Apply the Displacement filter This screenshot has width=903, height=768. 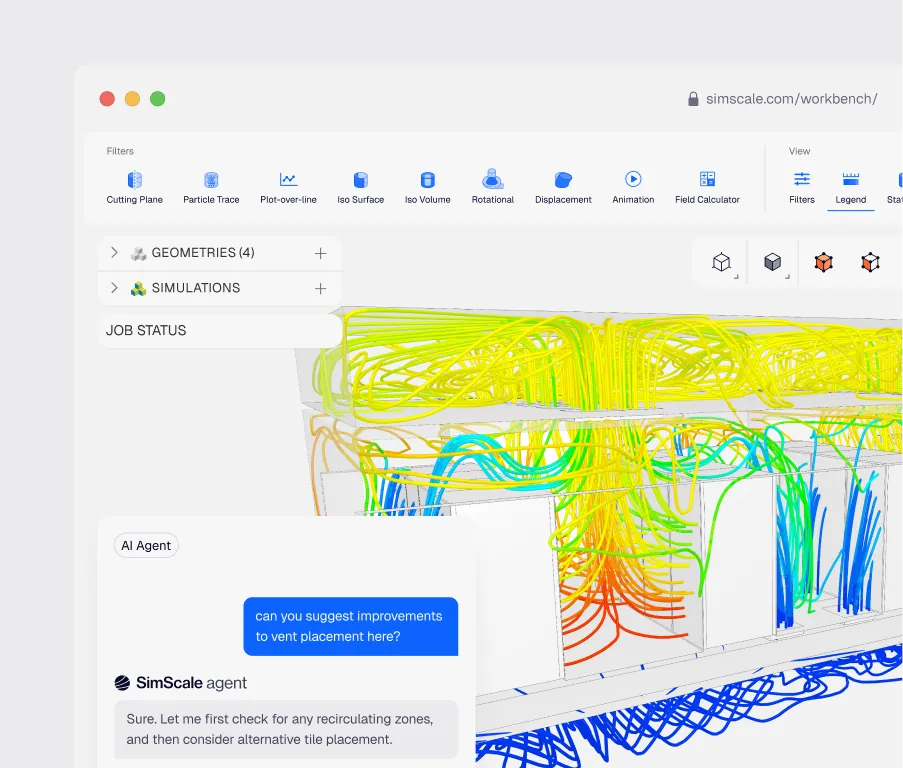tap(563, 188)
